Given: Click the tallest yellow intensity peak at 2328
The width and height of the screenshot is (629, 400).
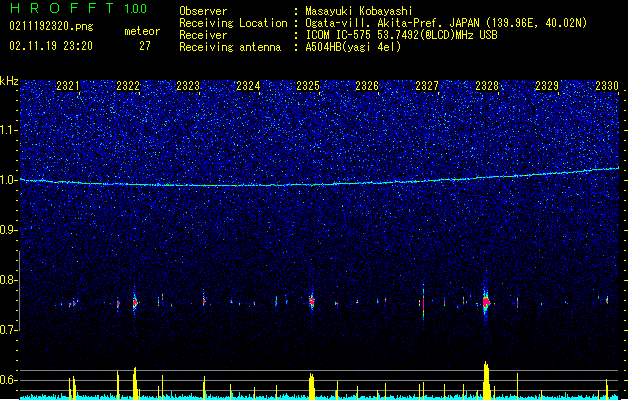Looking at the screenshot, I should (486, 380).
